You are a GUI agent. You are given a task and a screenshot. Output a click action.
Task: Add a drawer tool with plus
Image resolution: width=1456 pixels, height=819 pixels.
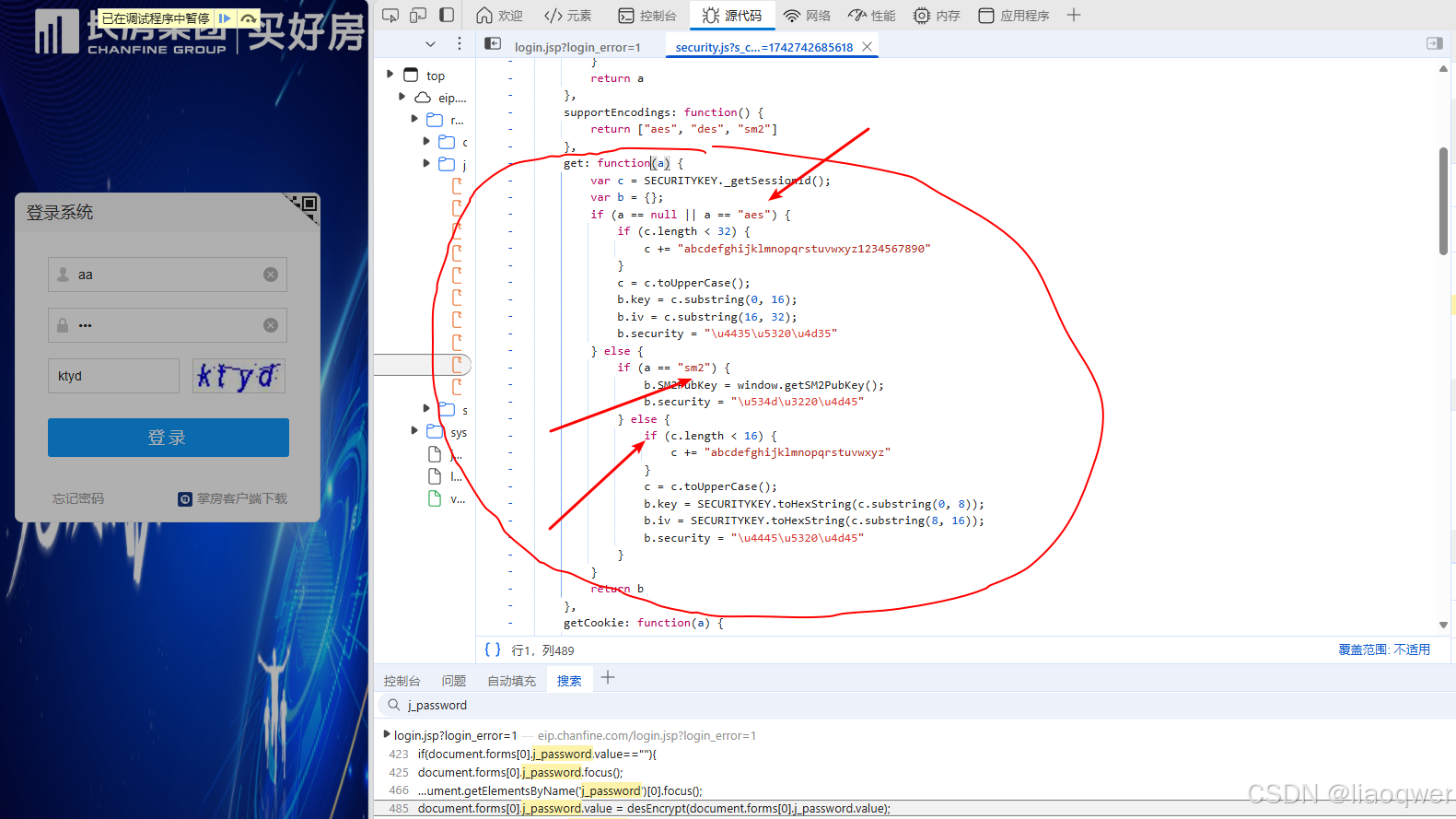(x=608, y=678)
